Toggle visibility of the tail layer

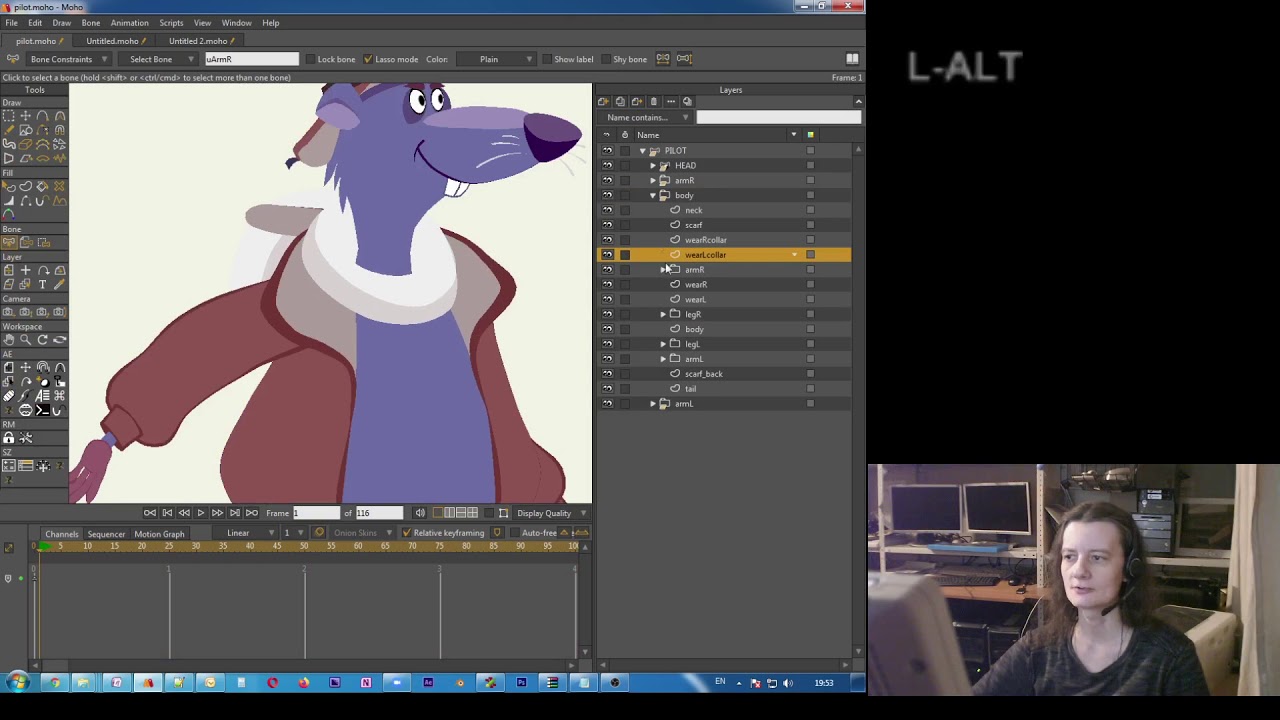(x=607, y=389)
